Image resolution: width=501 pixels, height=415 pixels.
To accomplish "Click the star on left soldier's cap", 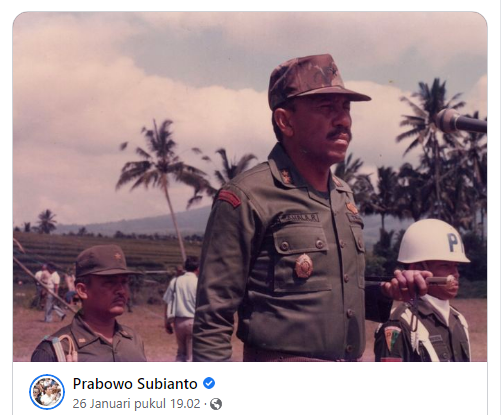I will tap(117, 256).
